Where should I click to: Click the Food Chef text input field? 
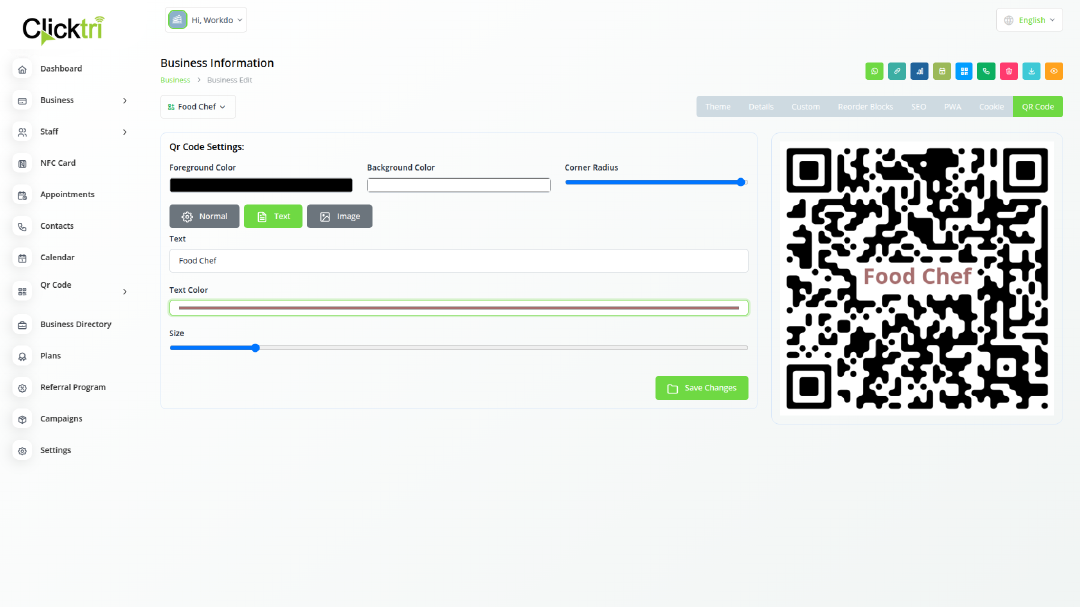tap(458, 261)
